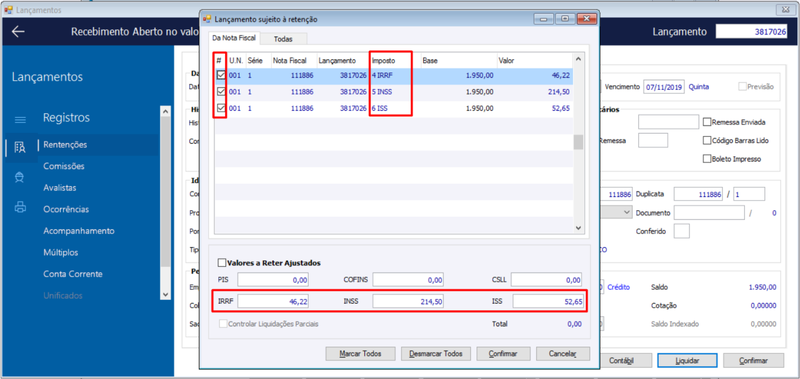This screenshot has height=379, width=800.
Task: Open Acompanhamento in Registros list
Action: pyautogui.click(x=79, y=231)
